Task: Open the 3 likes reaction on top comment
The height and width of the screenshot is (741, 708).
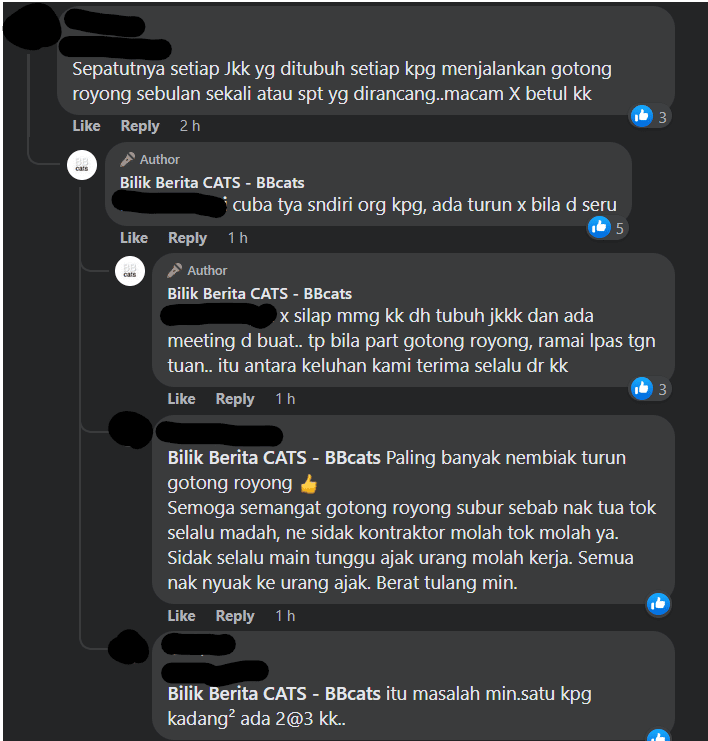Action: 650,116
